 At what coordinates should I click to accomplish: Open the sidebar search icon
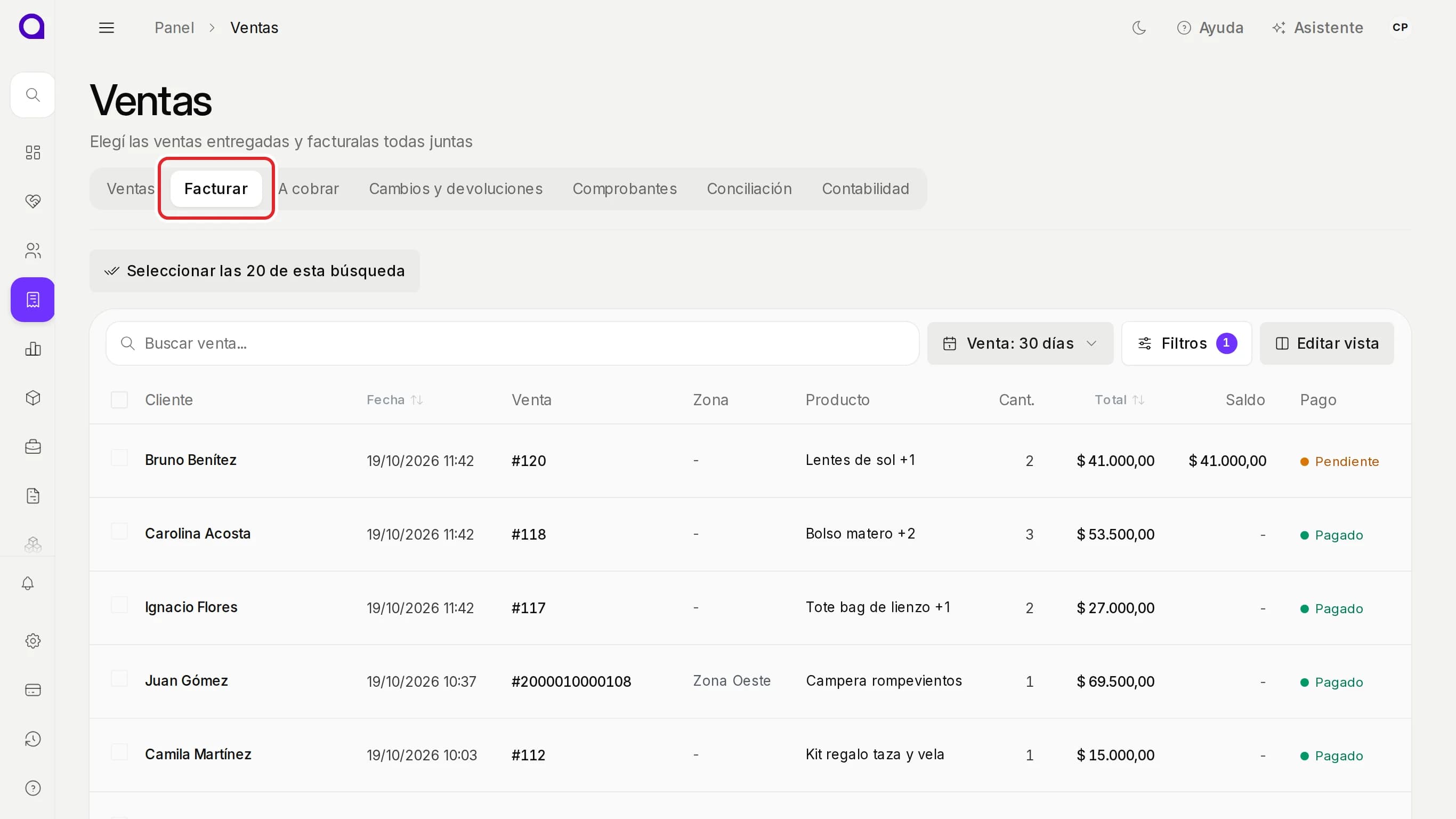pyautogui.click(x=33, y=94)
